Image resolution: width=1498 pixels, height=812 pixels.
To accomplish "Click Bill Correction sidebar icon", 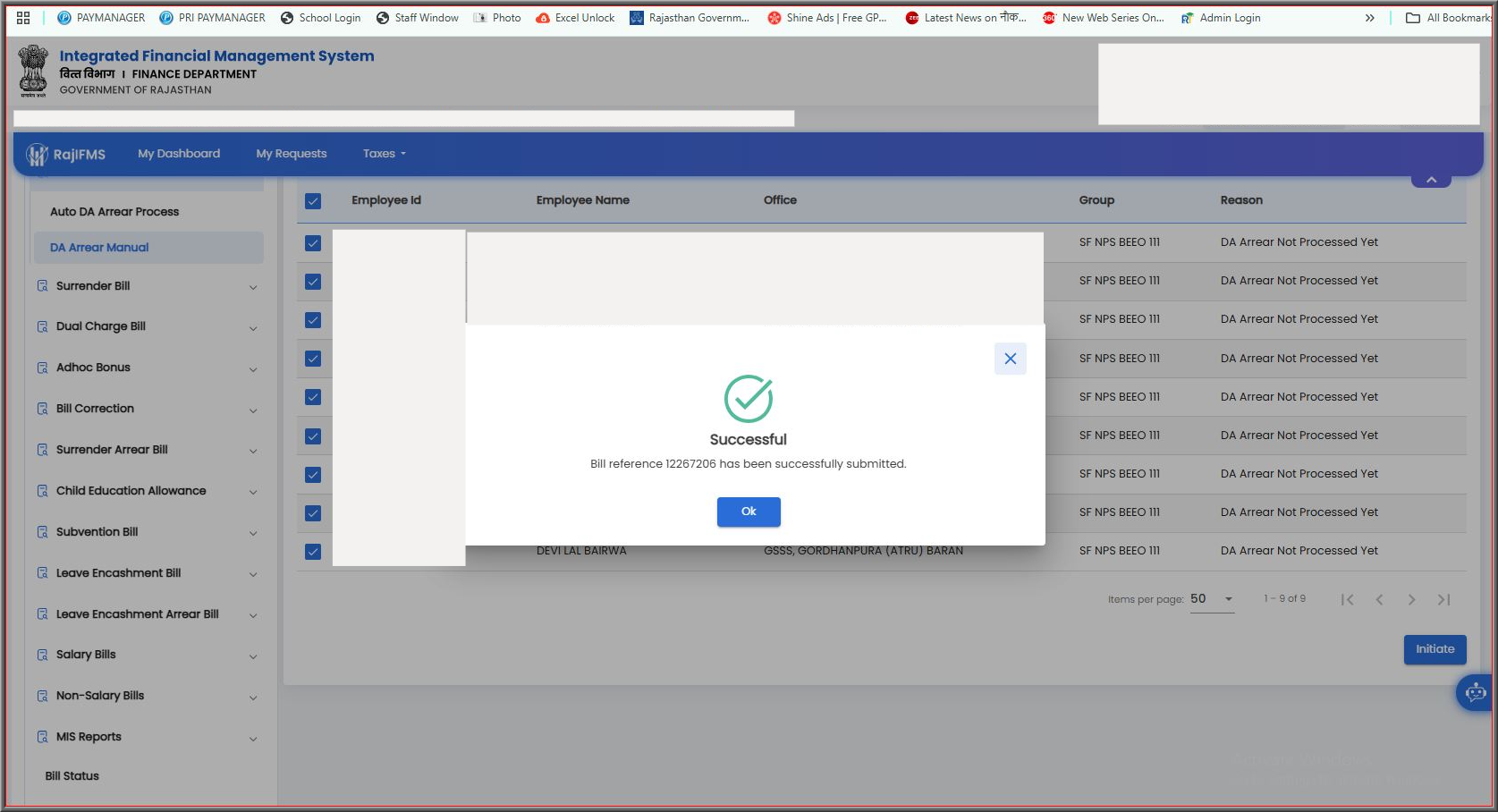I will click(42, 409).
